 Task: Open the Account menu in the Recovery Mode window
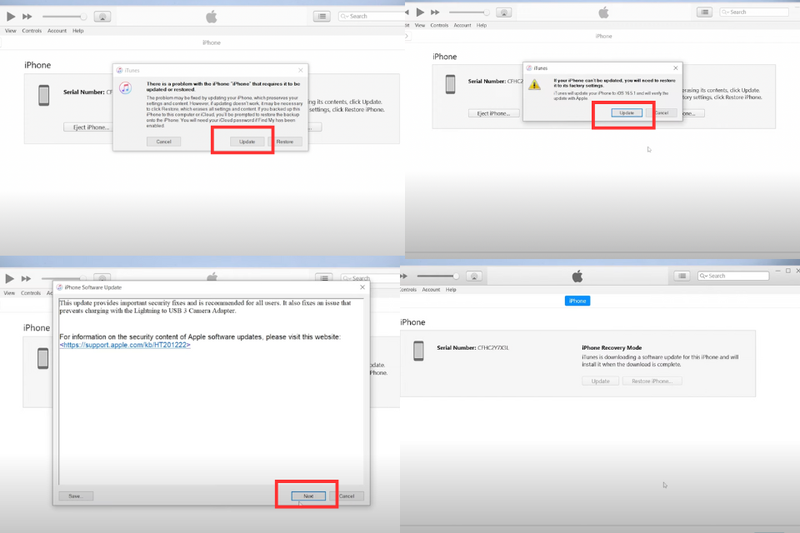coord(431,290)
